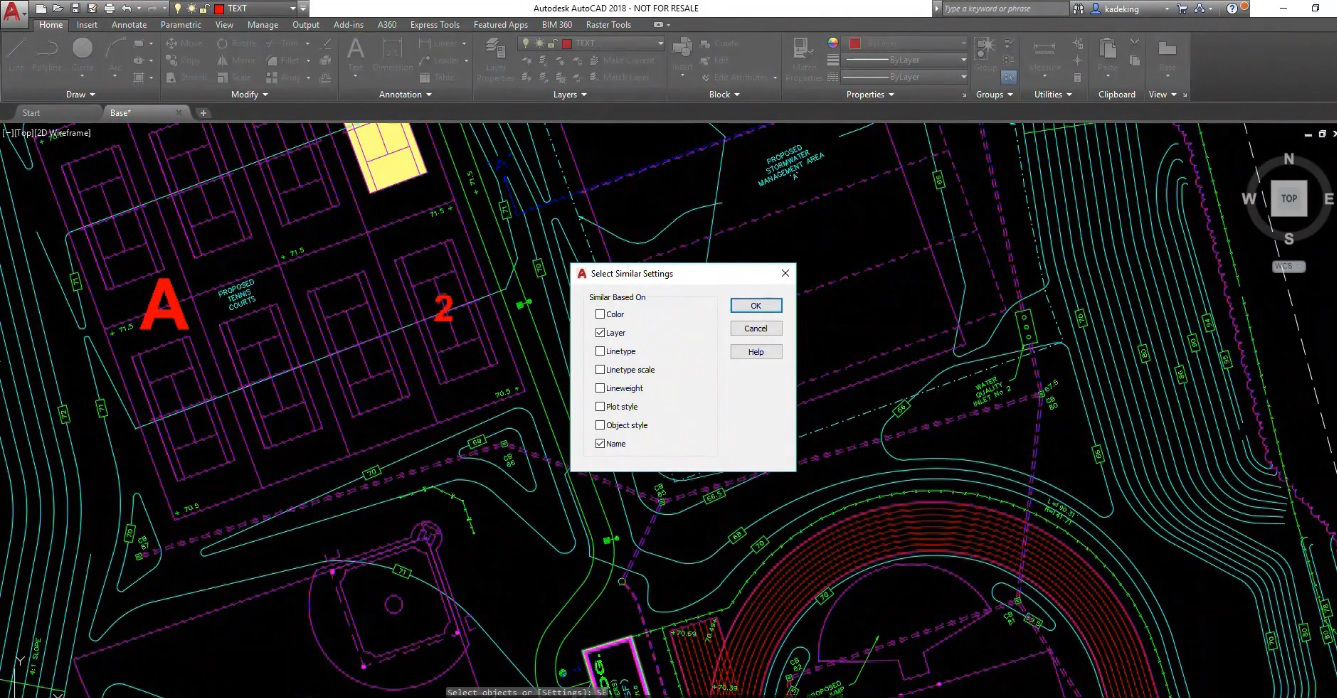Uncheck the Layer checkbox
The image size is (1337, 698).
pyautogui.click(x=600, y=333)
